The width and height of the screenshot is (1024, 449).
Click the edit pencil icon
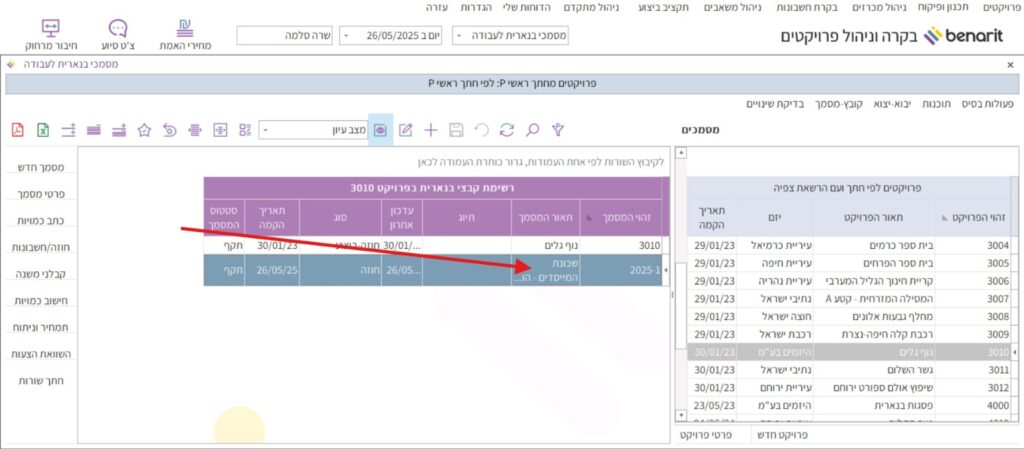pos(405,130)
